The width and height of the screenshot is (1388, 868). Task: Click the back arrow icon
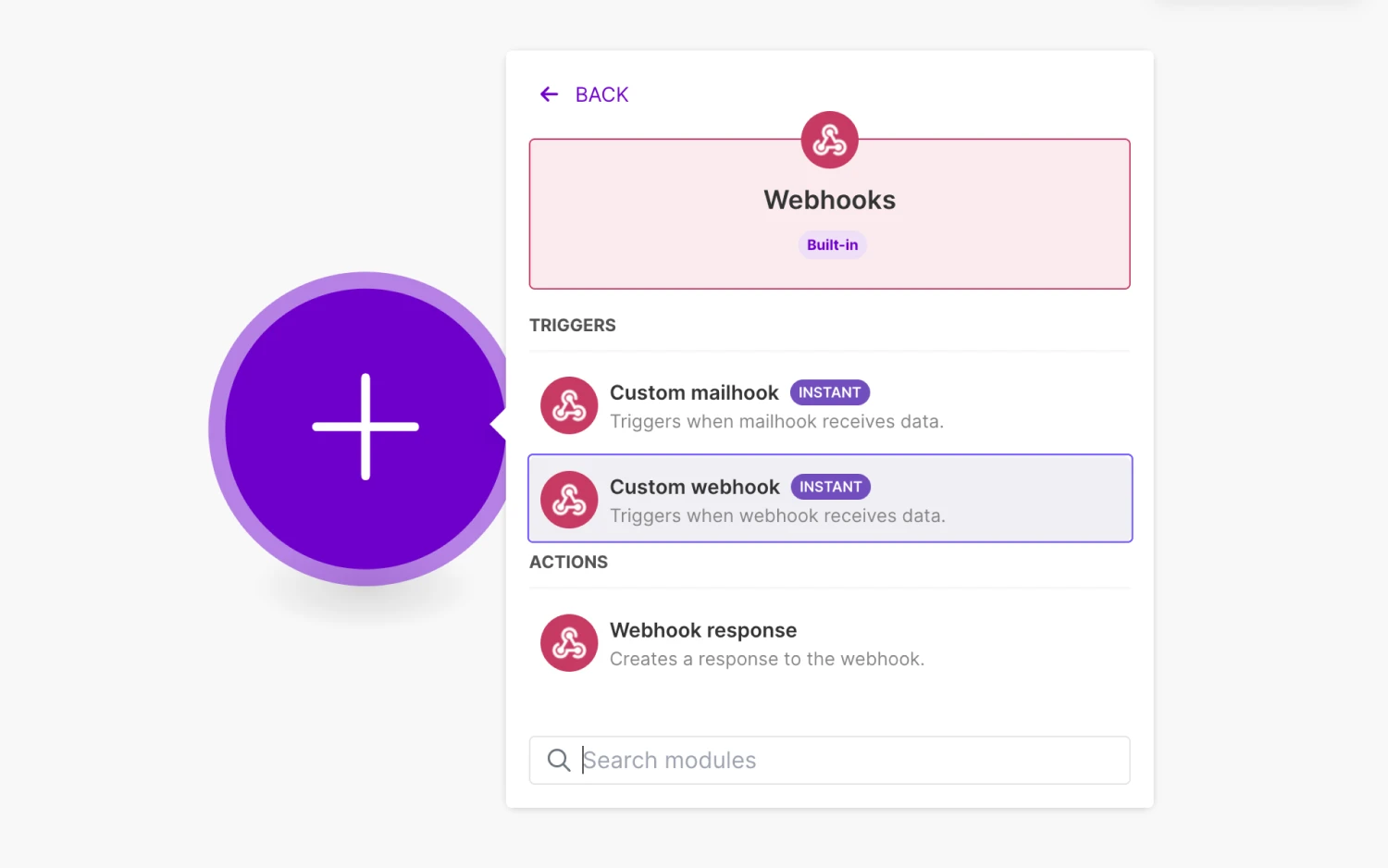[548, 93]
